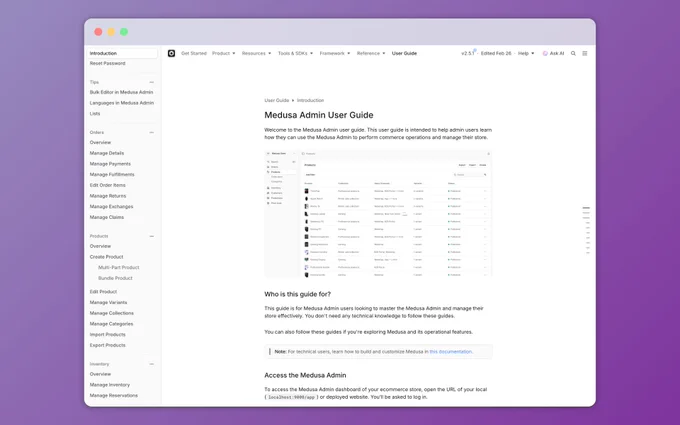Open Manage Details under Orders

coord(107,153)
